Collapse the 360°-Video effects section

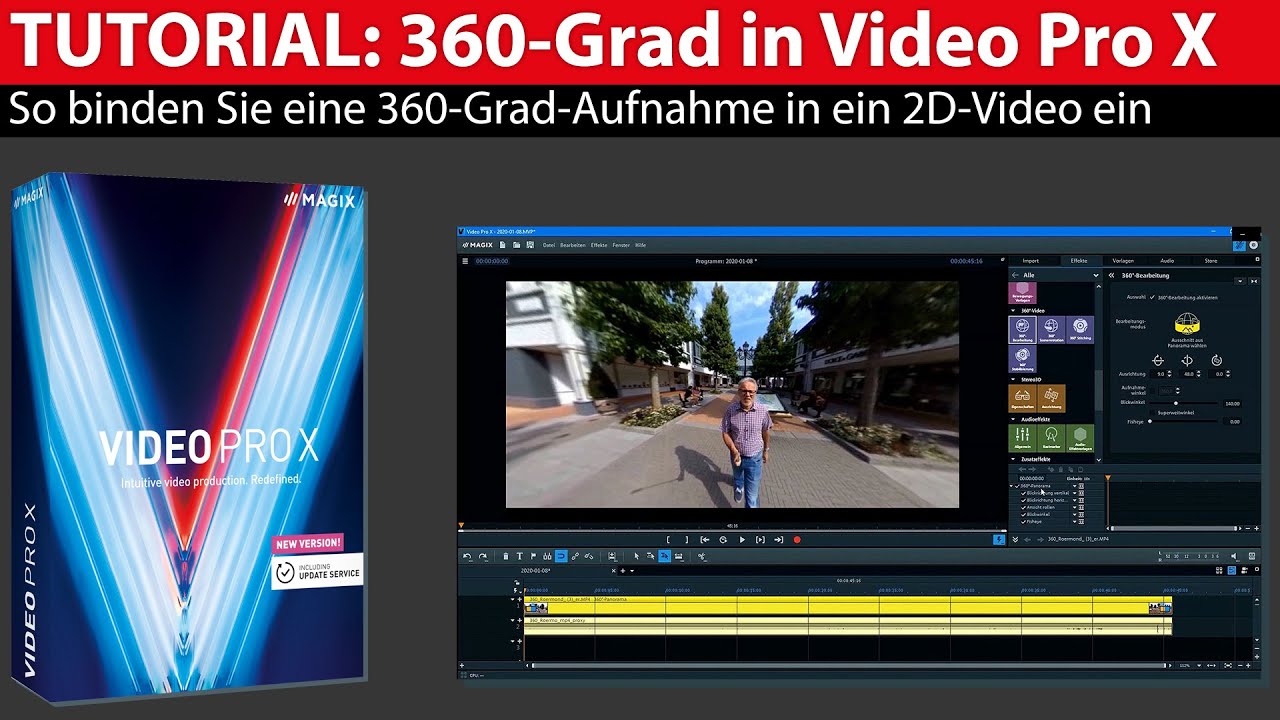click(x=1013, y=311)
